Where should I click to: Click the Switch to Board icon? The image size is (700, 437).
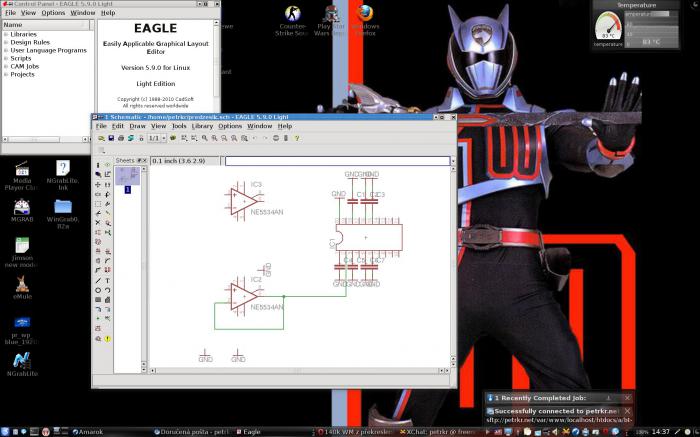[141, 138]
